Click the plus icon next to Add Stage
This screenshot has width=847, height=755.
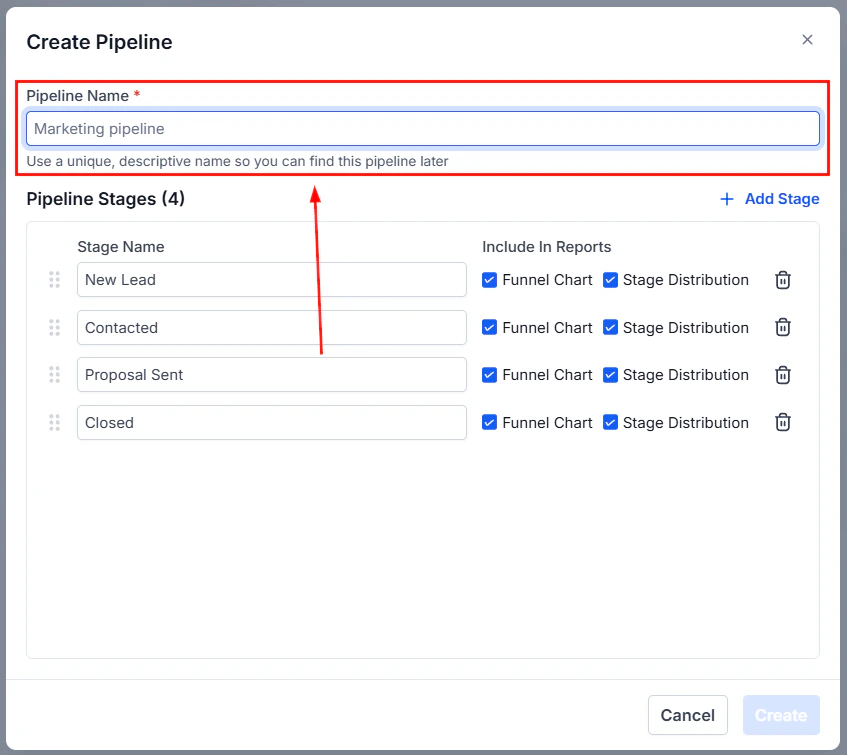point(726,199)
